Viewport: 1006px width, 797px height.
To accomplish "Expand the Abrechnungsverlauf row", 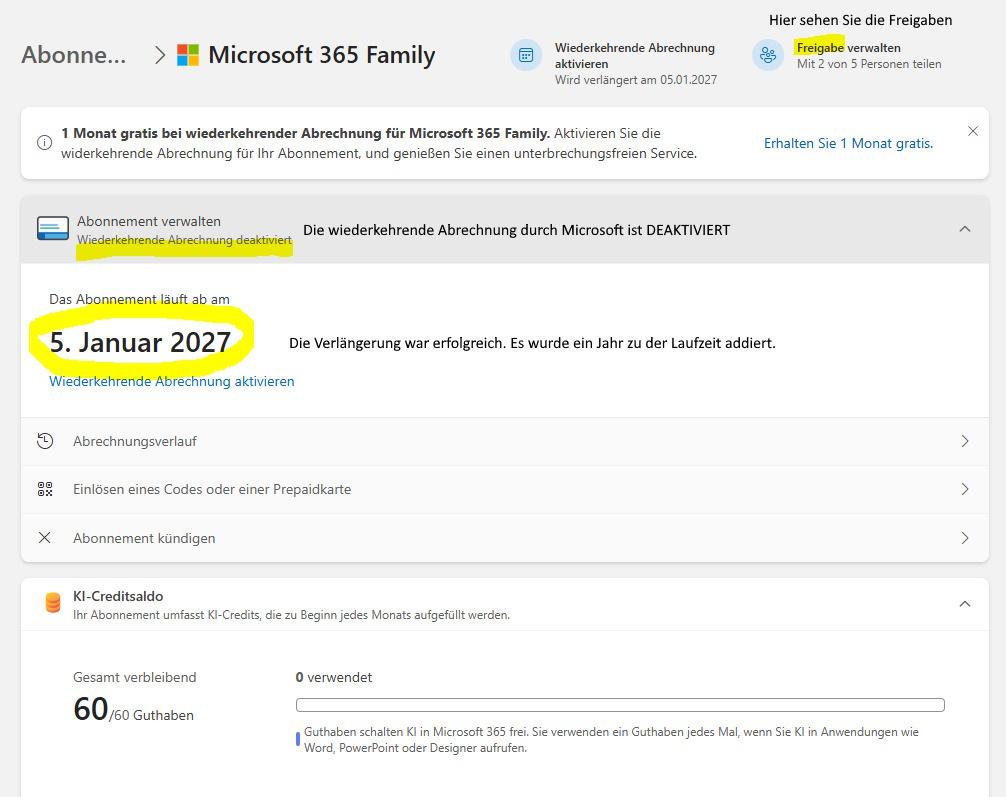I will coord(964,441).
